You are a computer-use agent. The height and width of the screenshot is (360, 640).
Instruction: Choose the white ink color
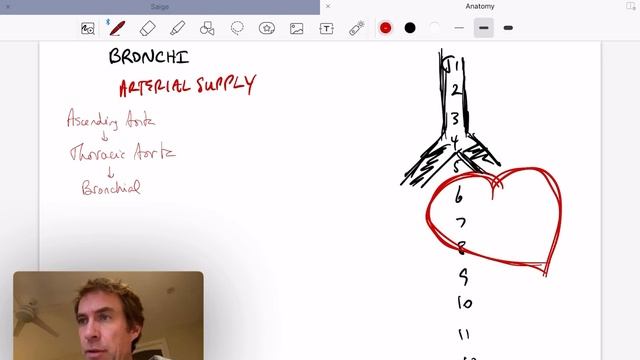point(434,28)
